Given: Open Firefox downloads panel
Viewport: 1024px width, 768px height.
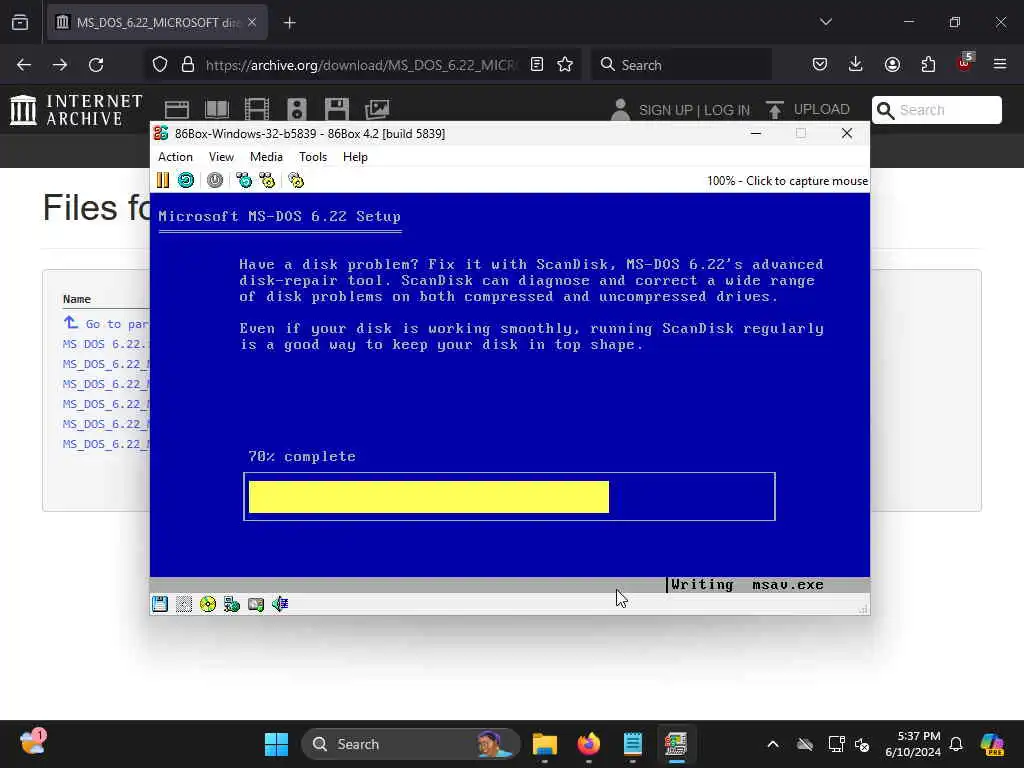Looking at the screenshot, I should coord(856,64).
